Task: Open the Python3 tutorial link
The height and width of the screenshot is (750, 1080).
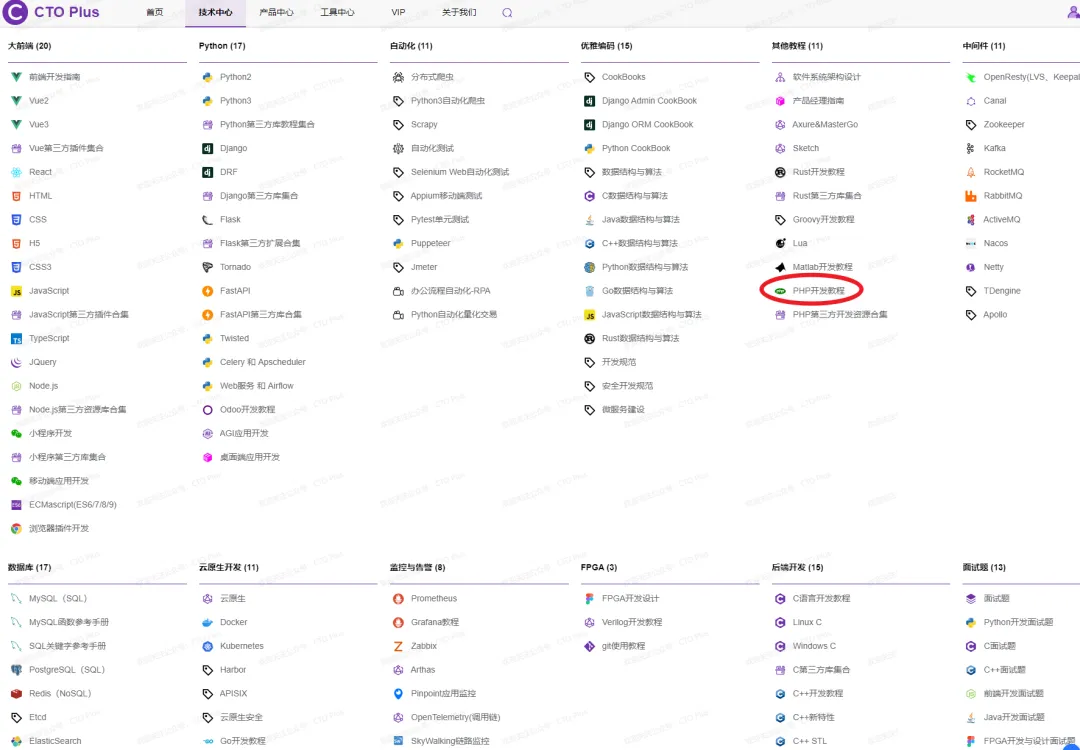Action: tap(236, 101)
